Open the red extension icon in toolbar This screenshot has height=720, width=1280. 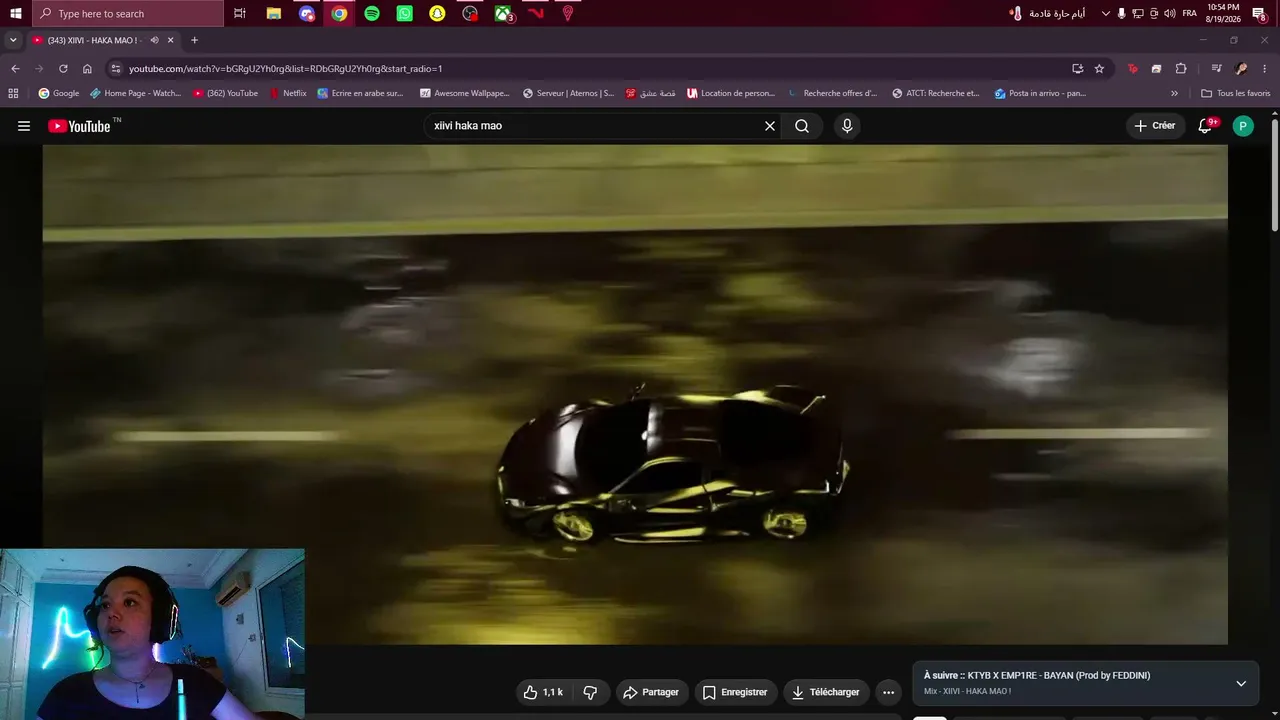[1132, 69]
